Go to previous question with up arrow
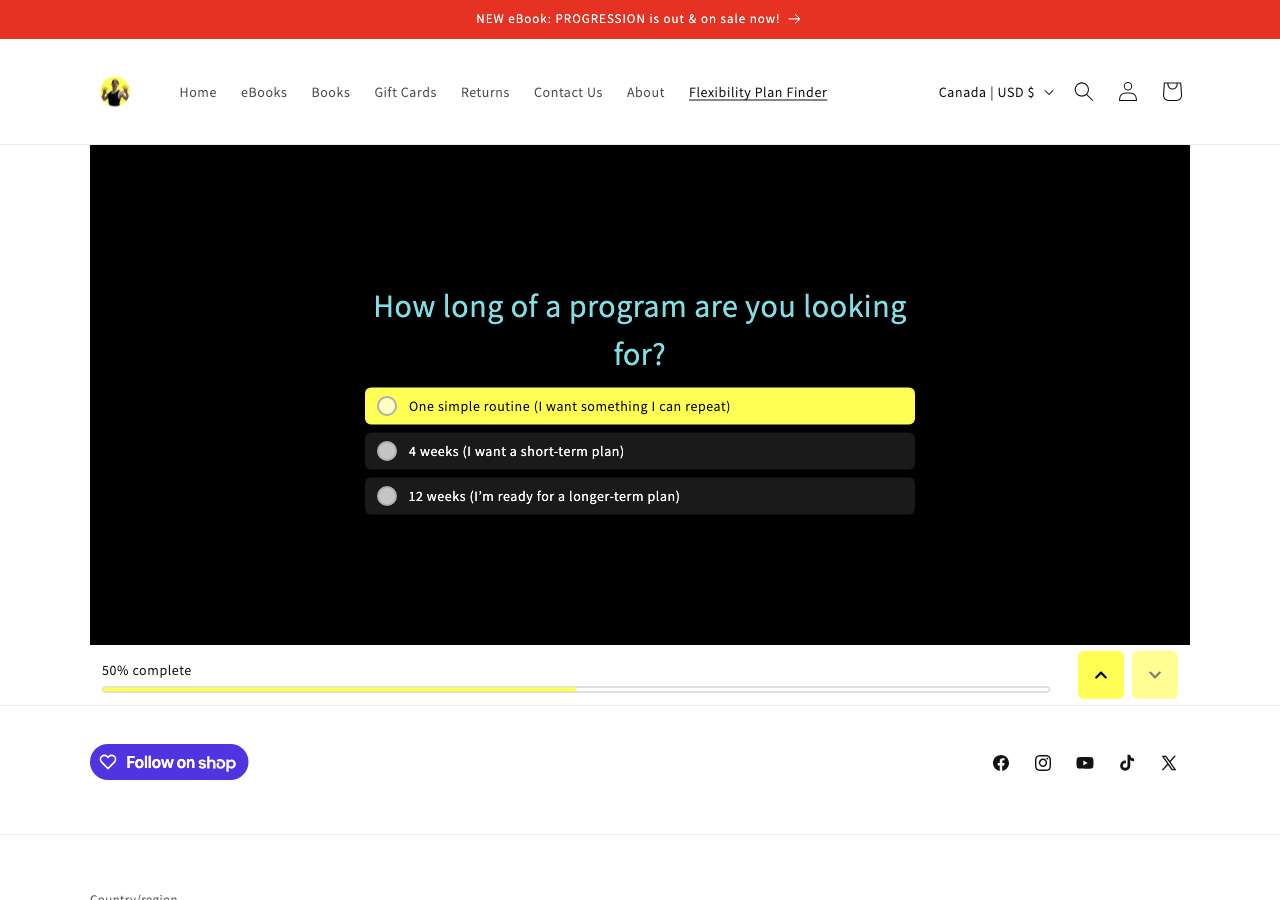 pyautogui.click(x=1101, y=675)
